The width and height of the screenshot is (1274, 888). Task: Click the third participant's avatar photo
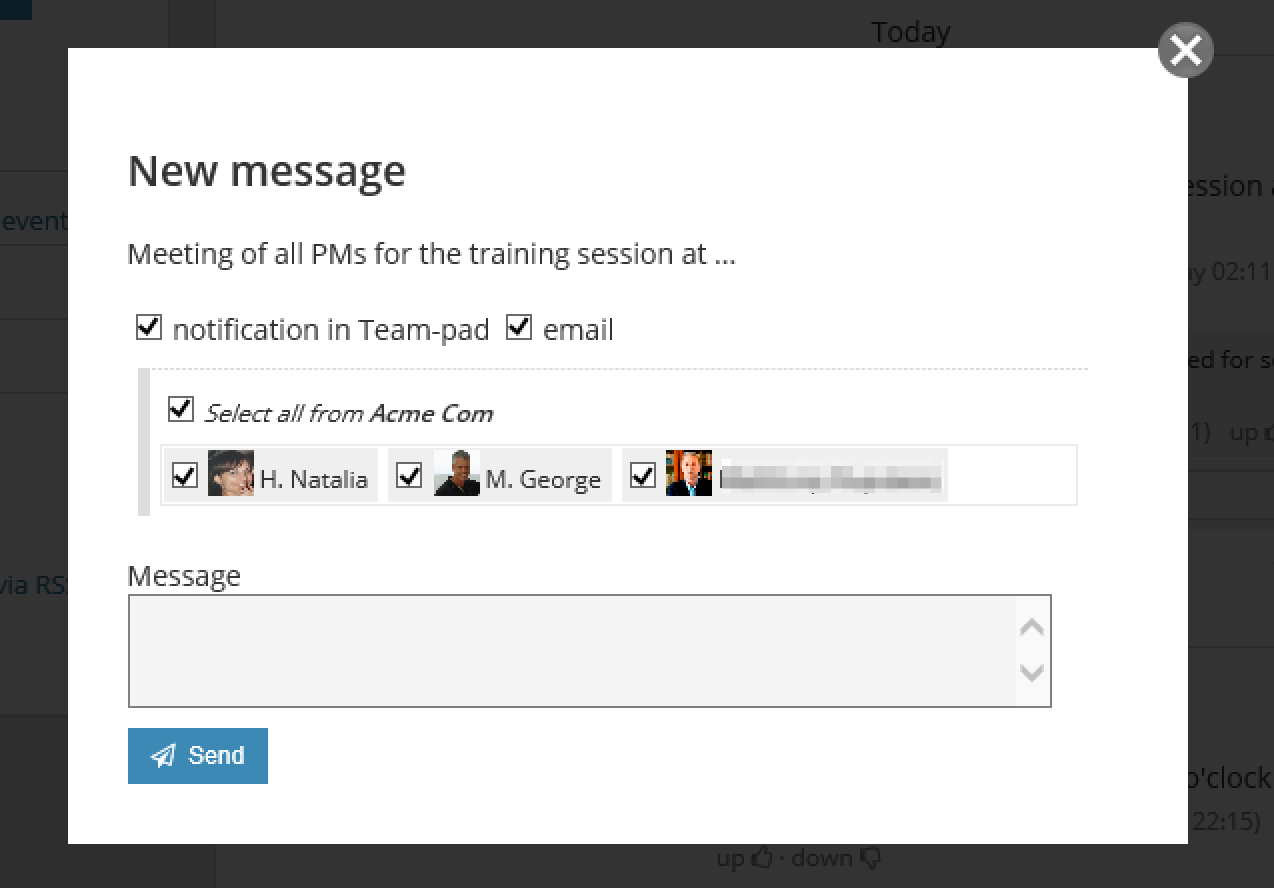pos(688,475)
